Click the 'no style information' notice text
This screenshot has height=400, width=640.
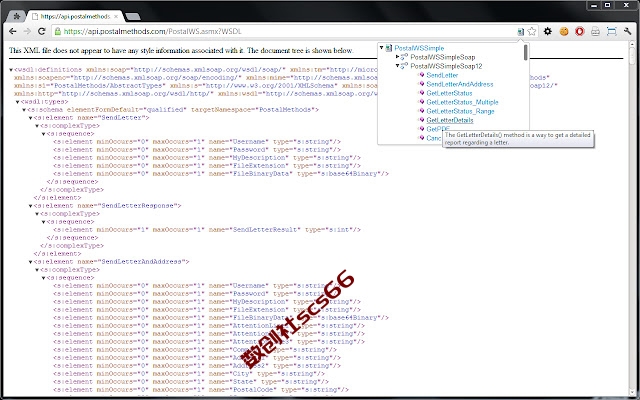181,51
